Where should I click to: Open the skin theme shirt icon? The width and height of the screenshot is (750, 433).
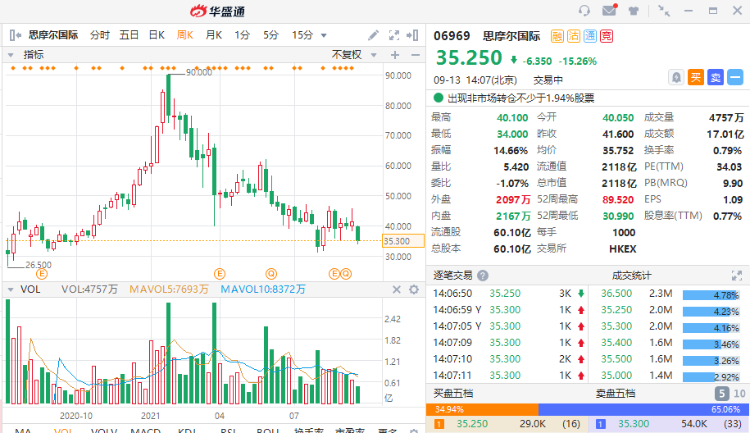[x=634, y=11]
